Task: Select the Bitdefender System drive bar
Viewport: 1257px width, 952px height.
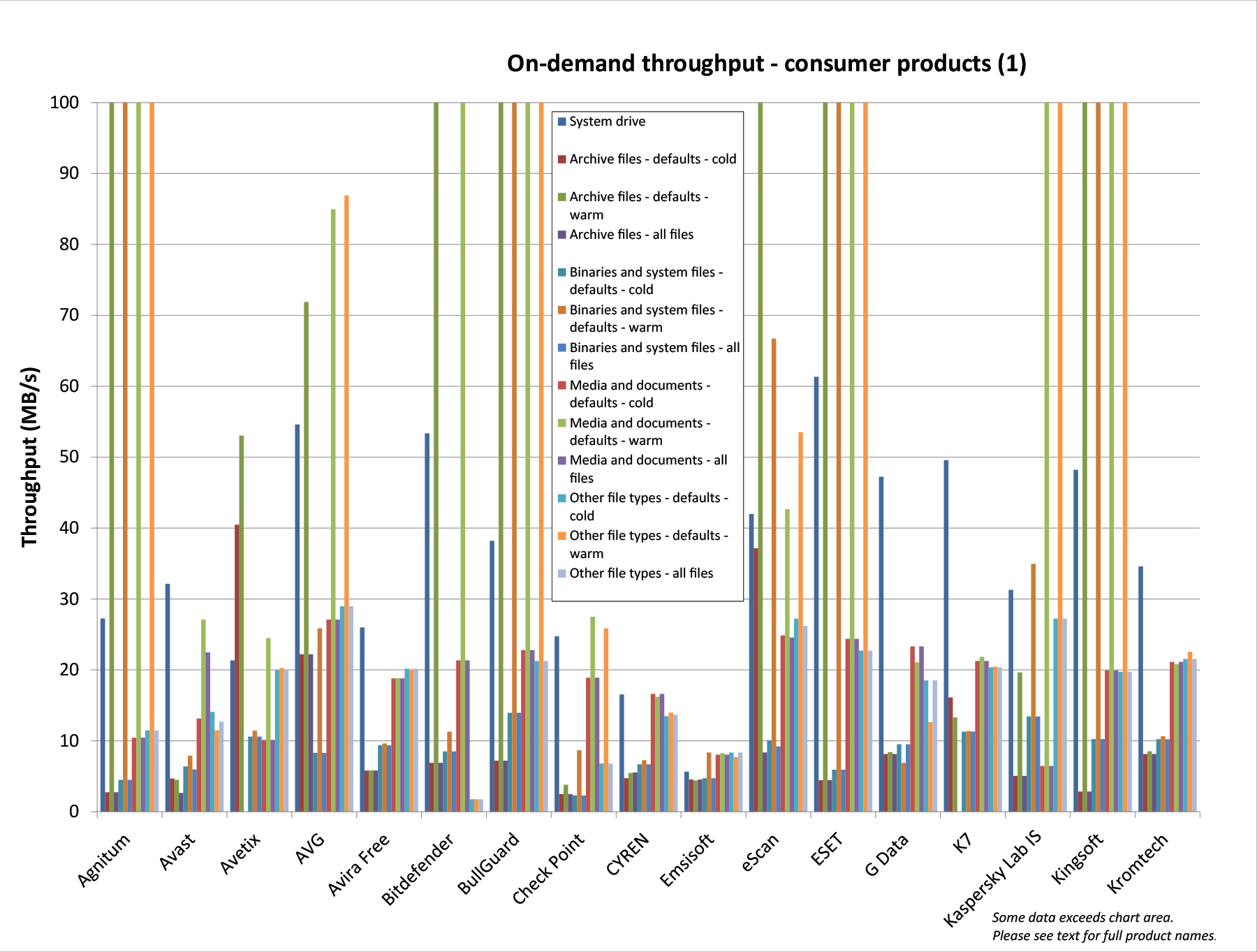Action: pos(427,622)
